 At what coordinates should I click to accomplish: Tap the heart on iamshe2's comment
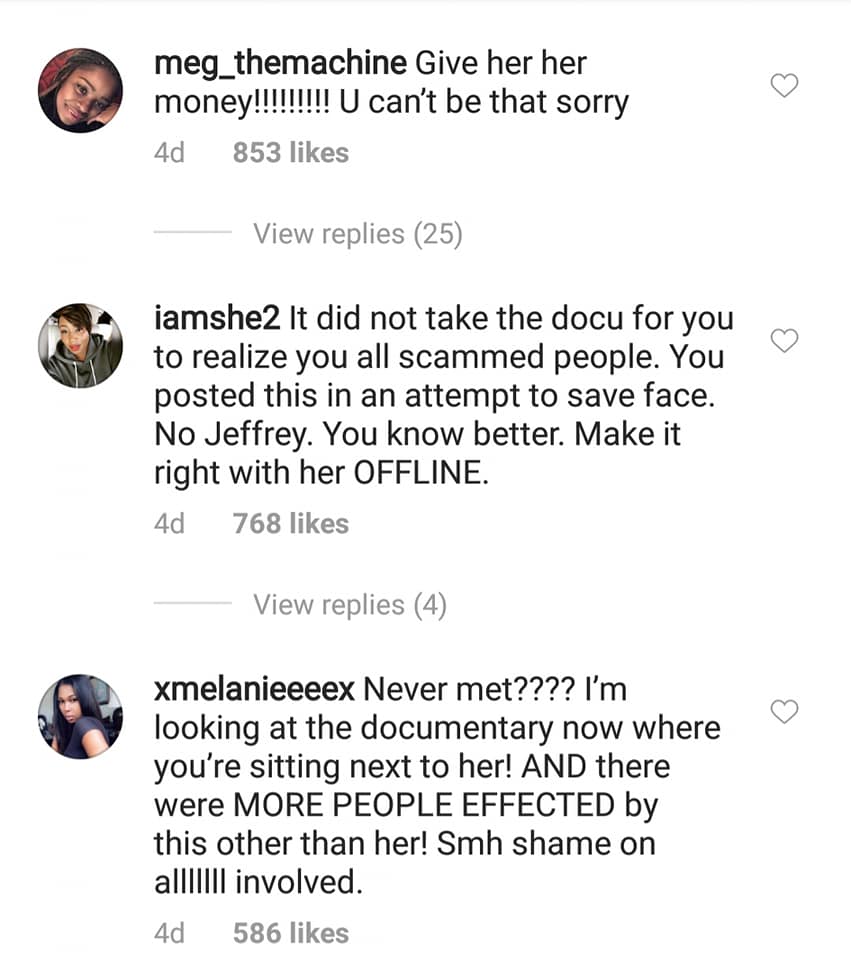point(786,341)
